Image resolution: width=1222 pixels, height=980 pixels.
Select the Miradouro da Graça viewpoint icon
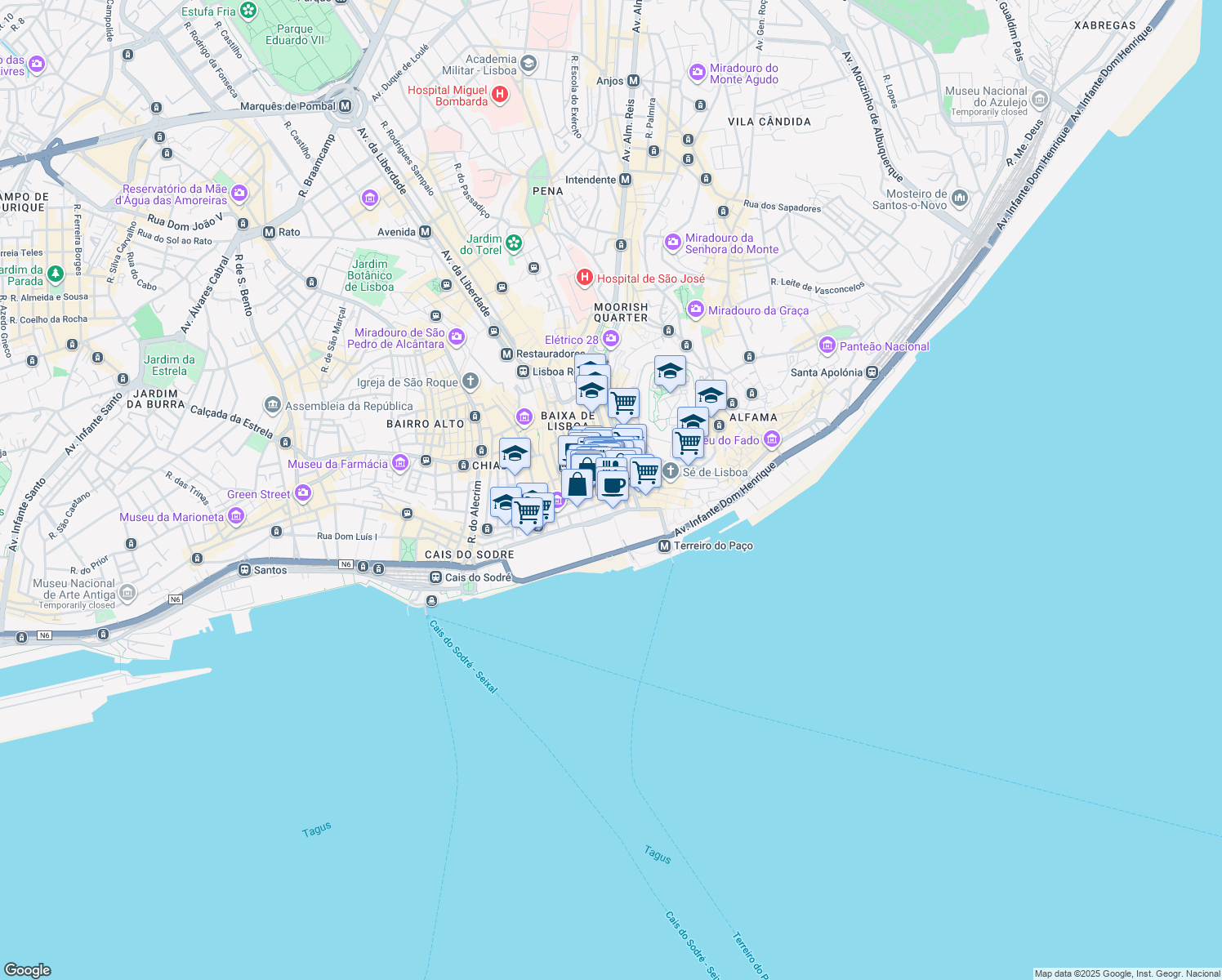click(696, 310)
